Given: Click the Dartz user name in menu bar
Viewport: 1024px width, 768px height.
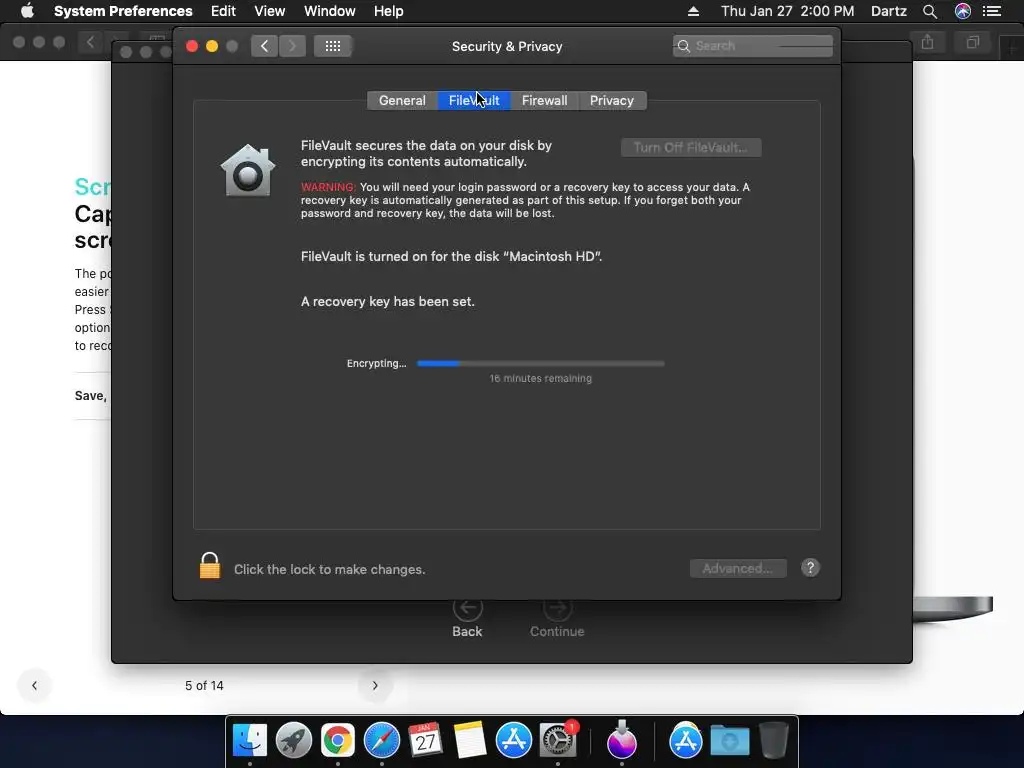Looking at the screenshot, I should pos(888,11).
